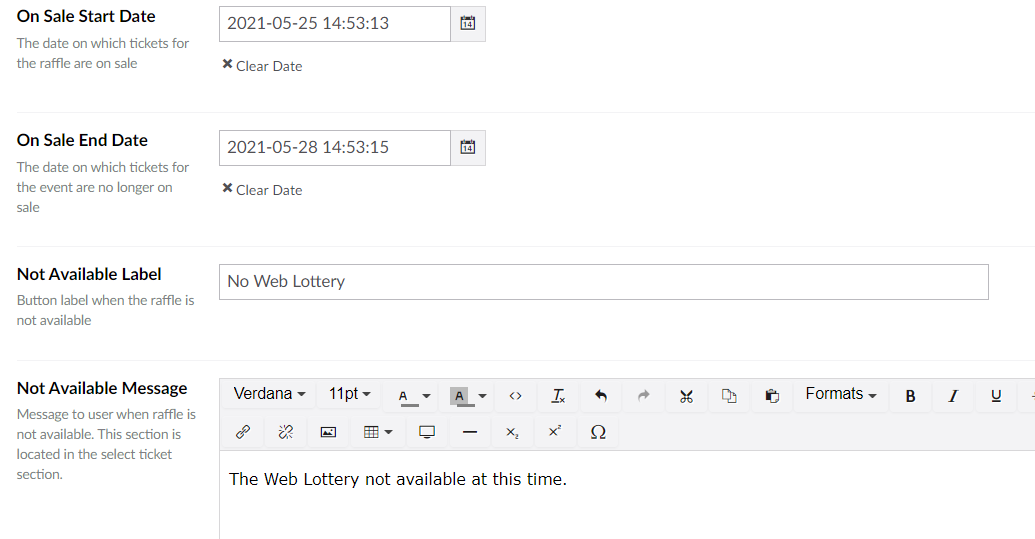Click the Not Available Label text field
Screen dimensions: 1035x539
(603, 282)
